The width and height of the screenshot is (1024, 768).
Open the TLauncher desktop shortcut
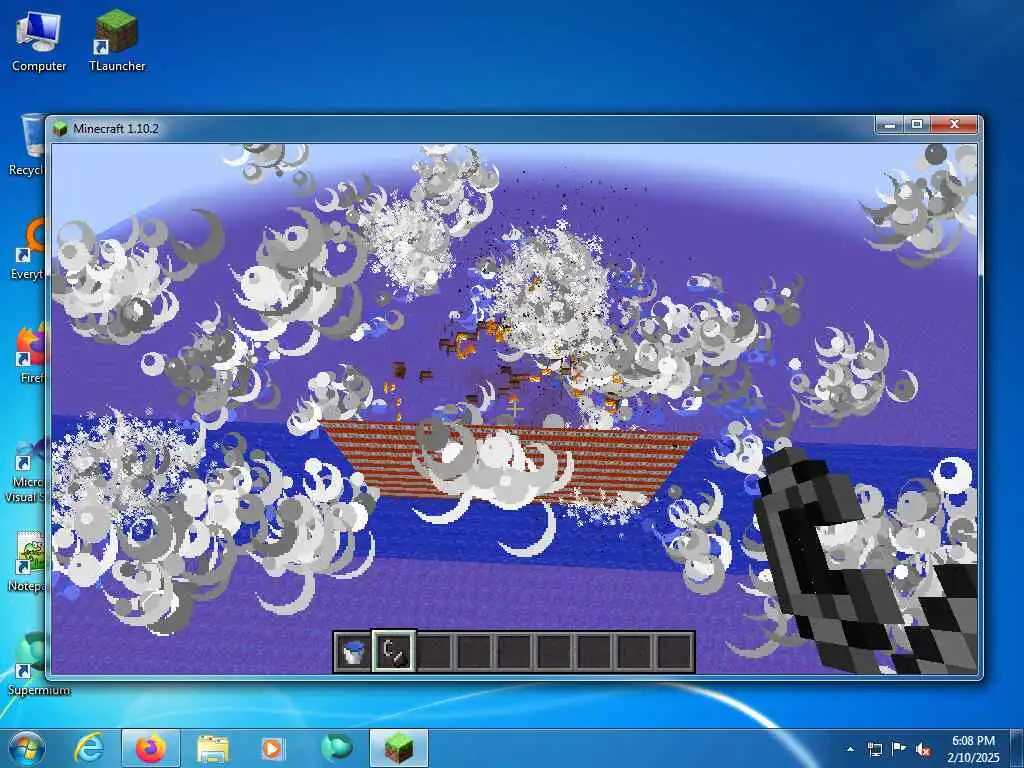point(117,40)
